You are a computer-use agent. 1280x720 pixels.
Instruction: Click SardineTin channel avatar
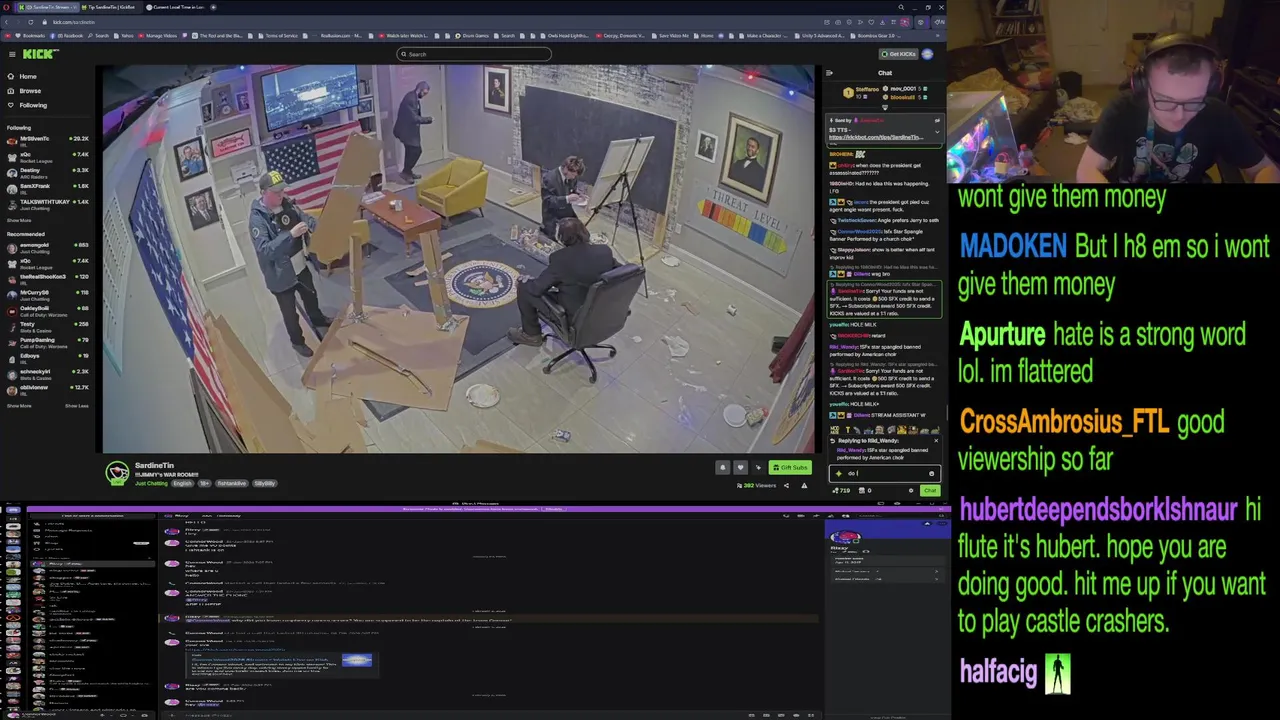(118, 472)
